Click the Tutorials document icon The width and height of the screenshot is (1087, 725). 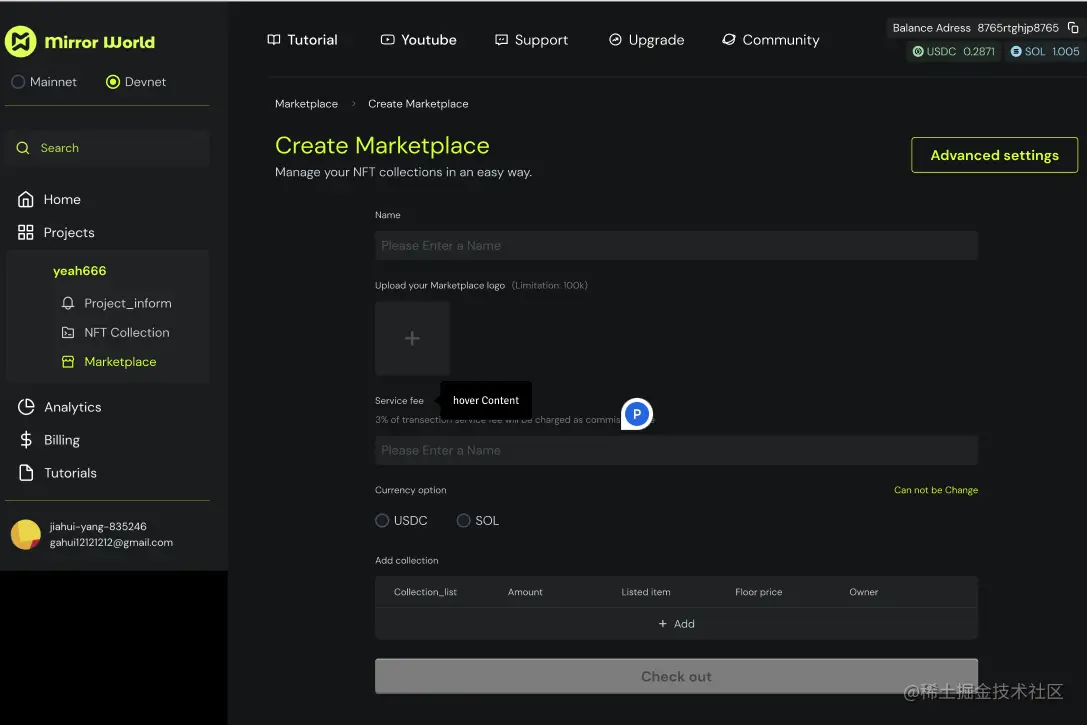click(x=26, y=473)
